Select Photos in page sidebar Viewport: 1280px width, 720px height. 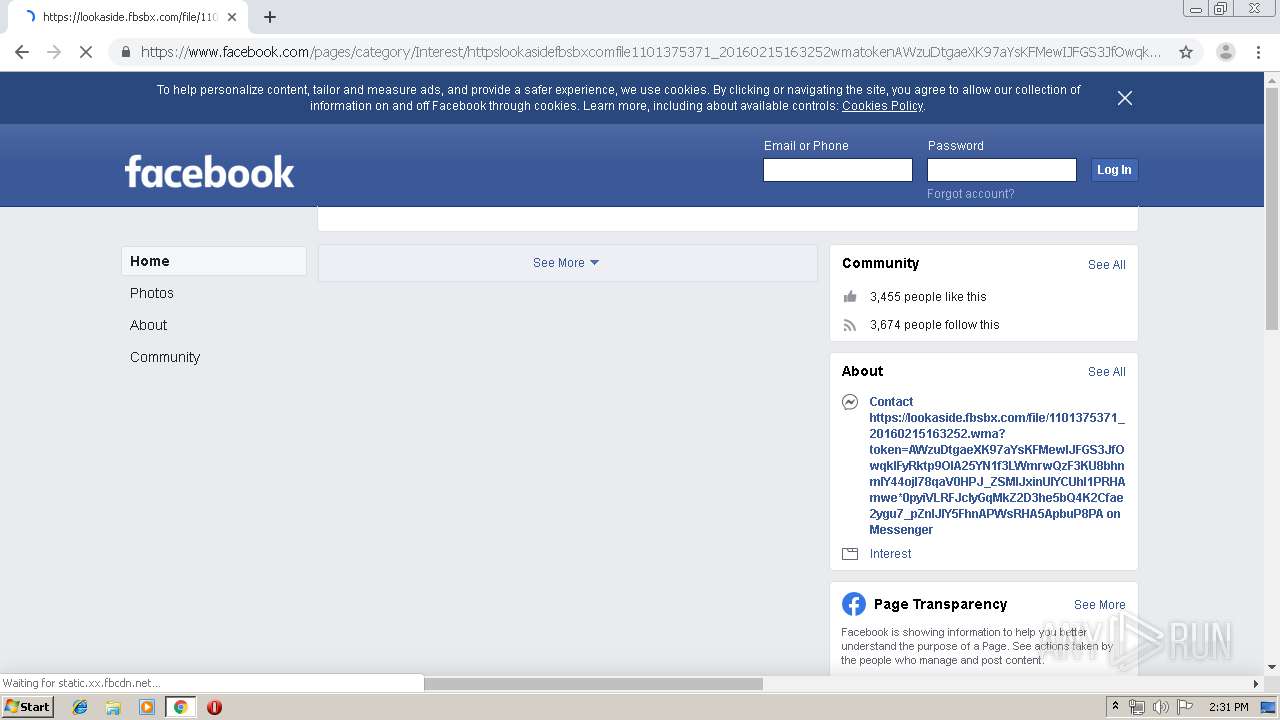pos(152,293)
